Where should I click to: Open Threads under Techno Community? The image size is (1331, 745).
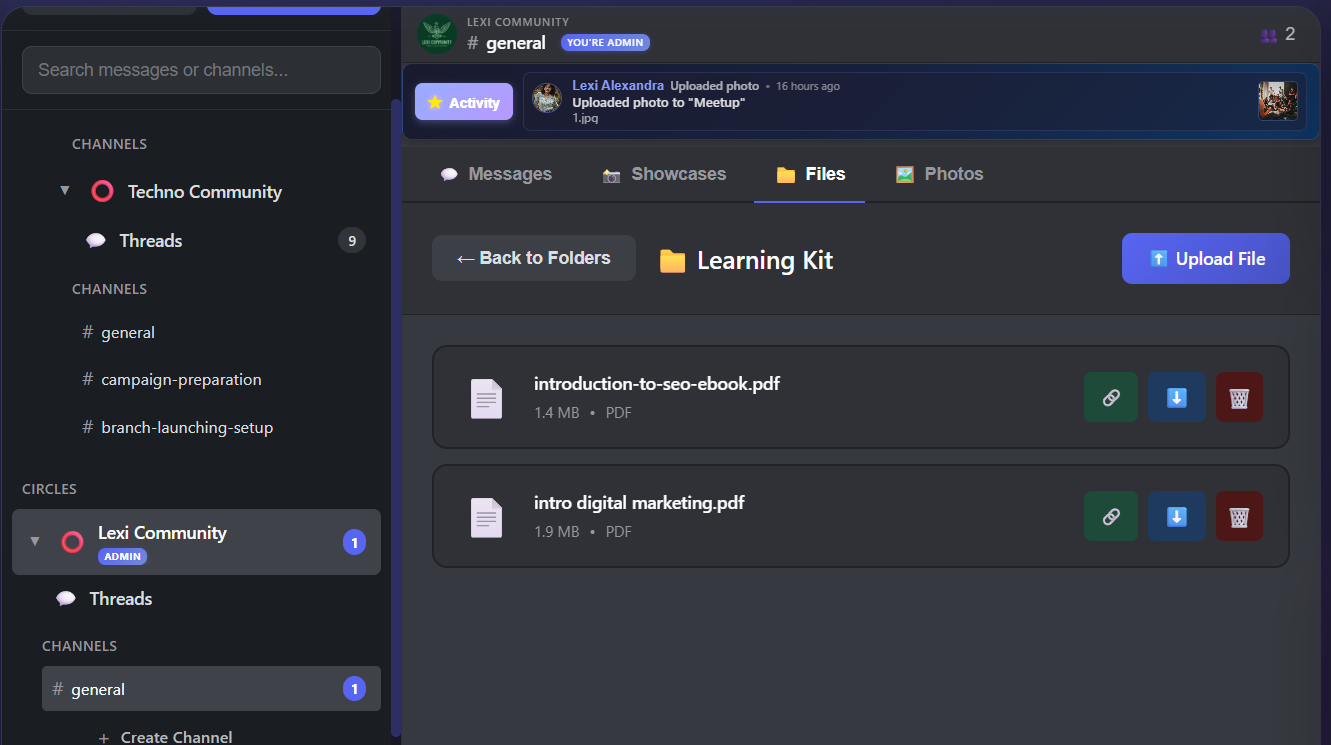pos(150,240)
